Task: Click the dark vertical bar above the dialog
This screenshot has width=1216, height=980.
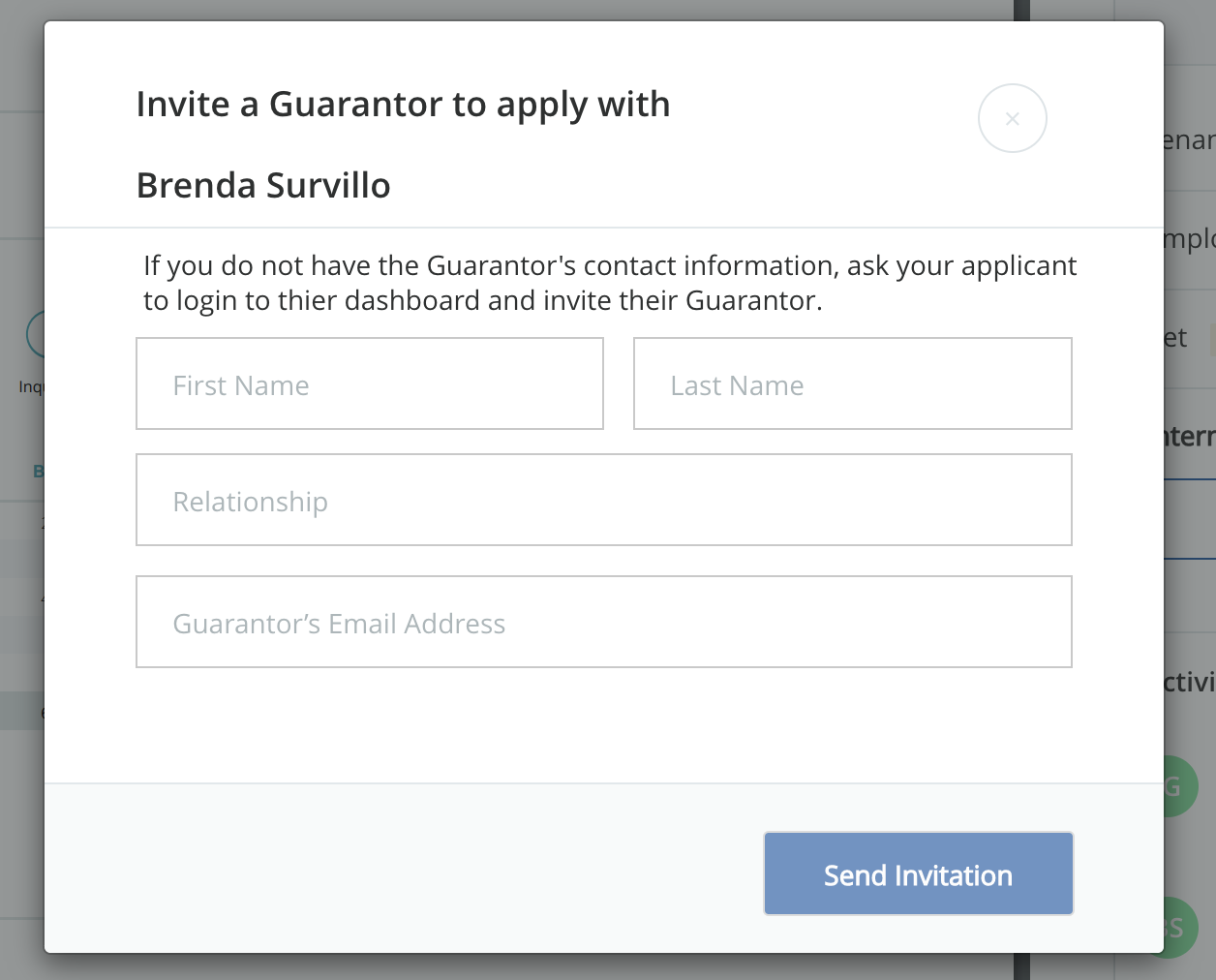Action: point(1020,10)
